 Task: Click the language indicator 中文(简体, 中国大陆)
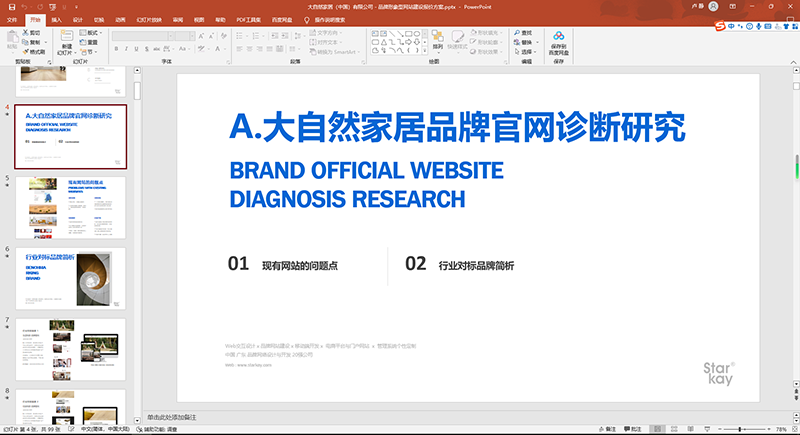(x=105, y=429)
